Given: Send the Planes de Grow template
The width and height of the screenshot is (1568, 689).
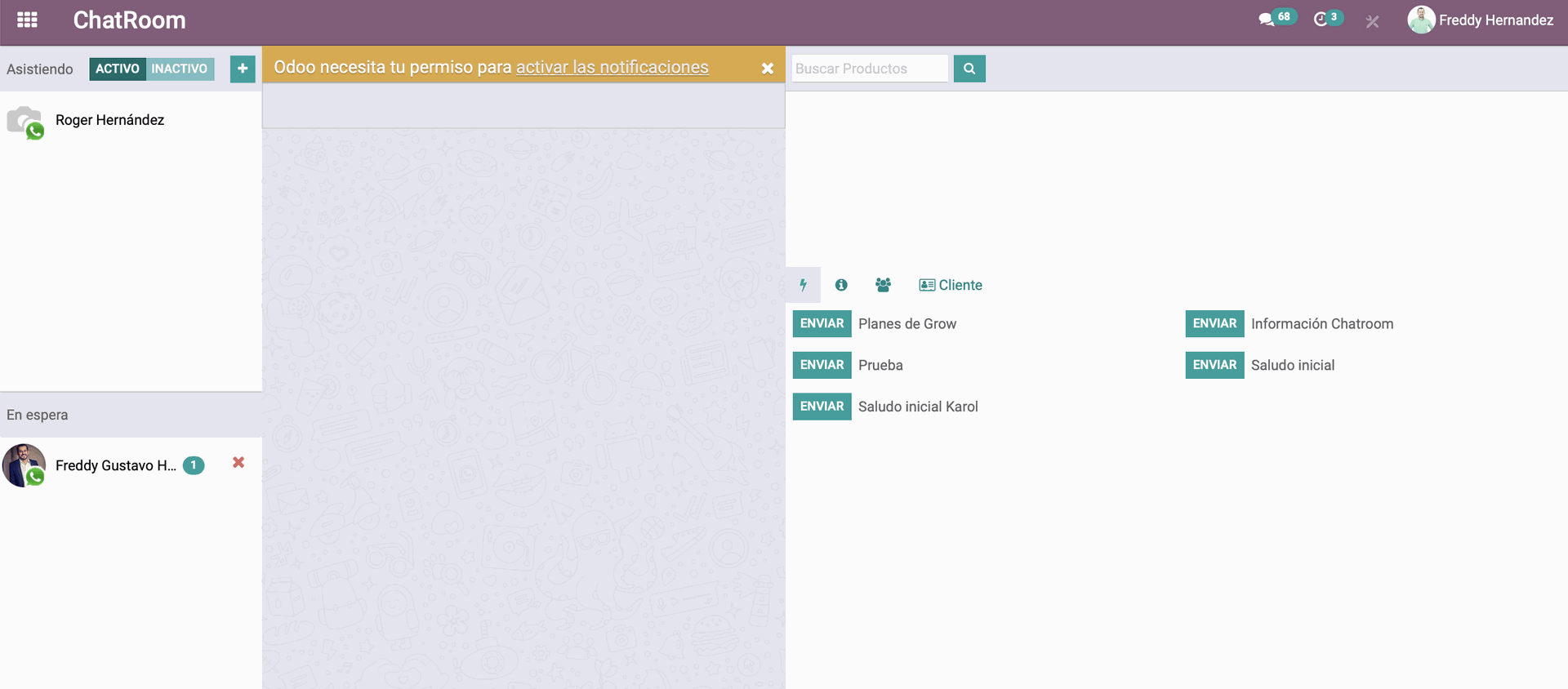Looking at the screenshot, I should point(822,324).
